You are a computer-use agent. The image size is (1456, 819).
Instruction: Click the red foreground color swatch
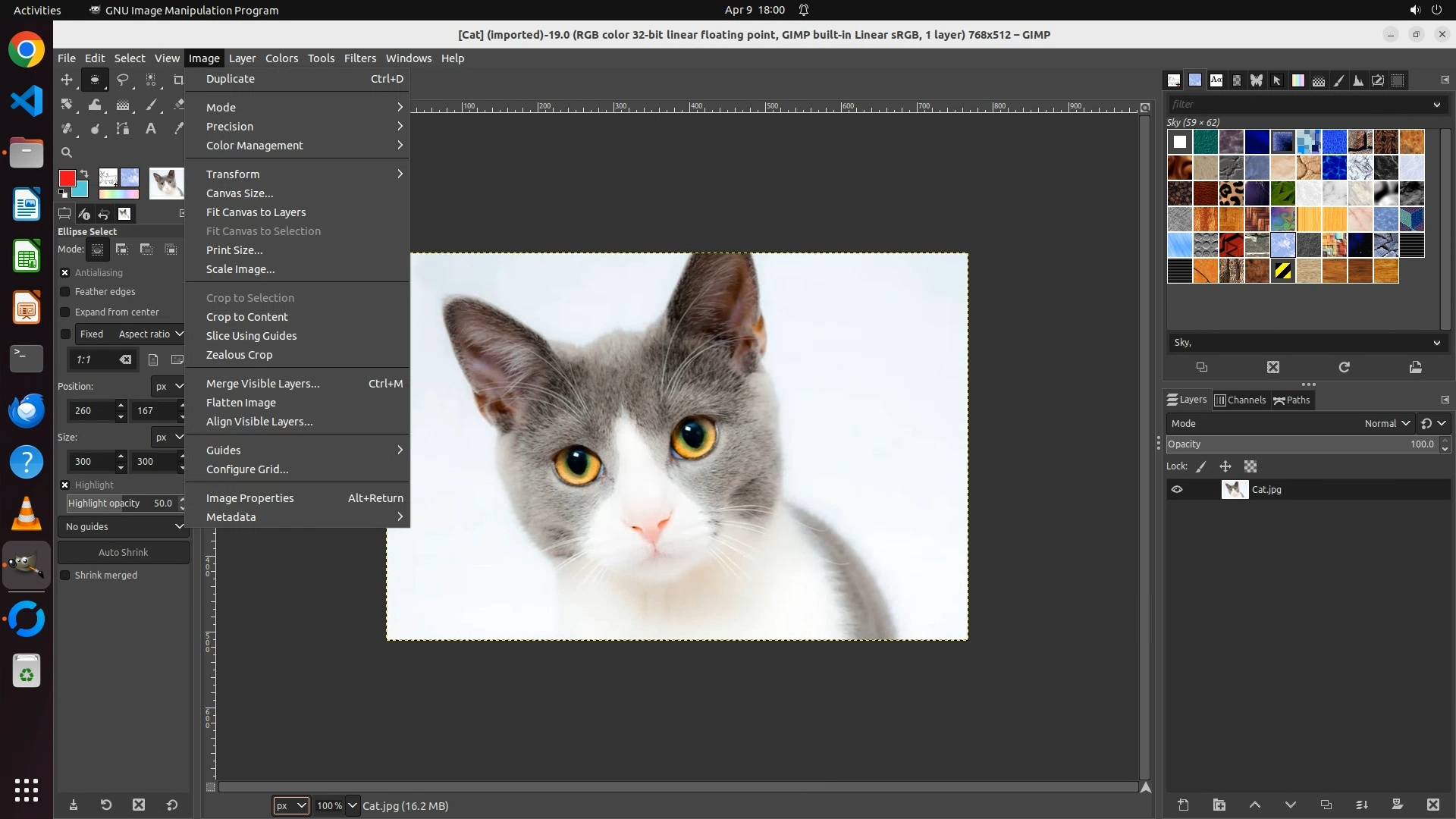pyautogui.click(x=67, y=178)
